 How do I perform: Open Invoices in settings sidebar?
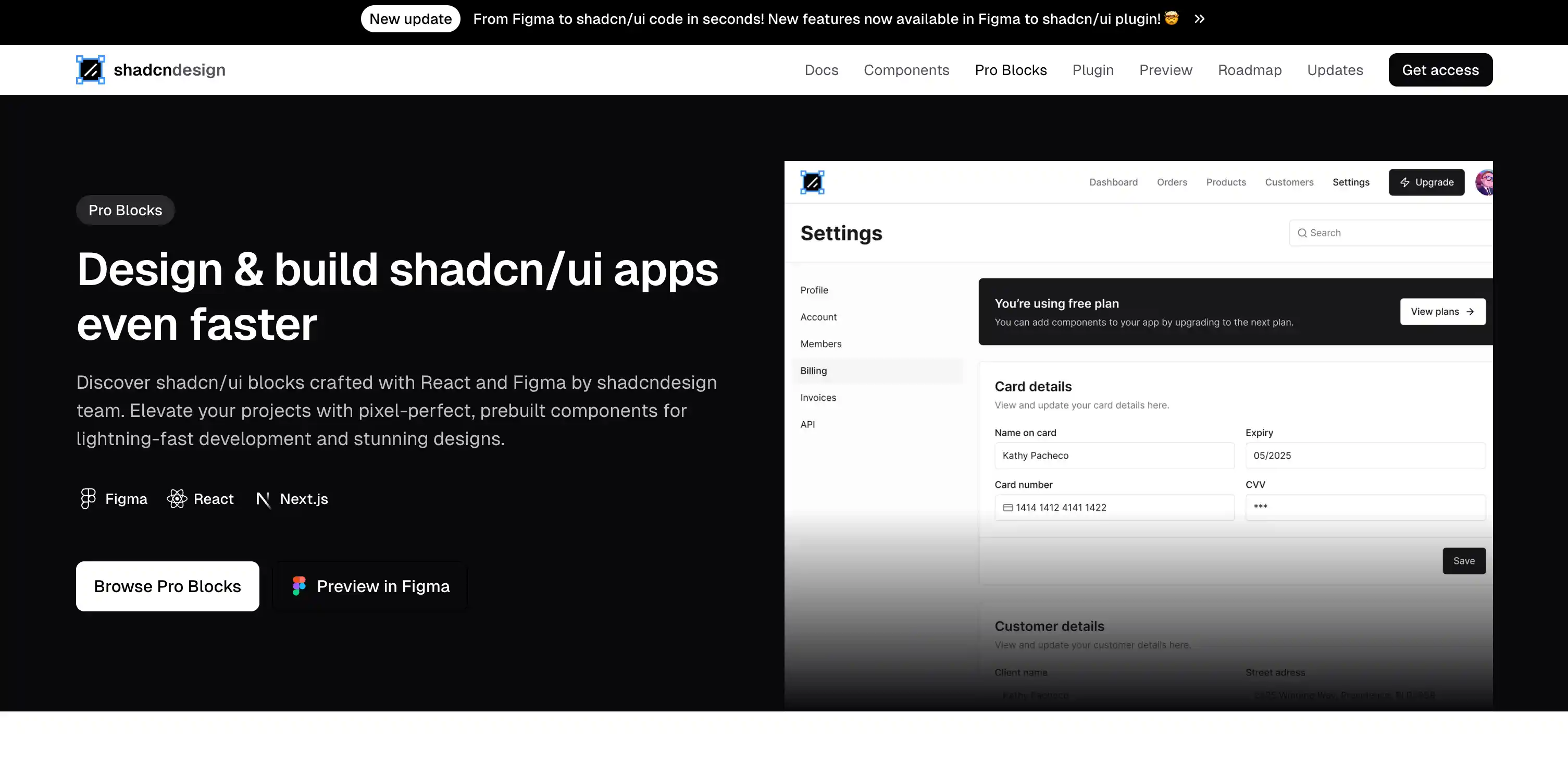pos(818,397)
